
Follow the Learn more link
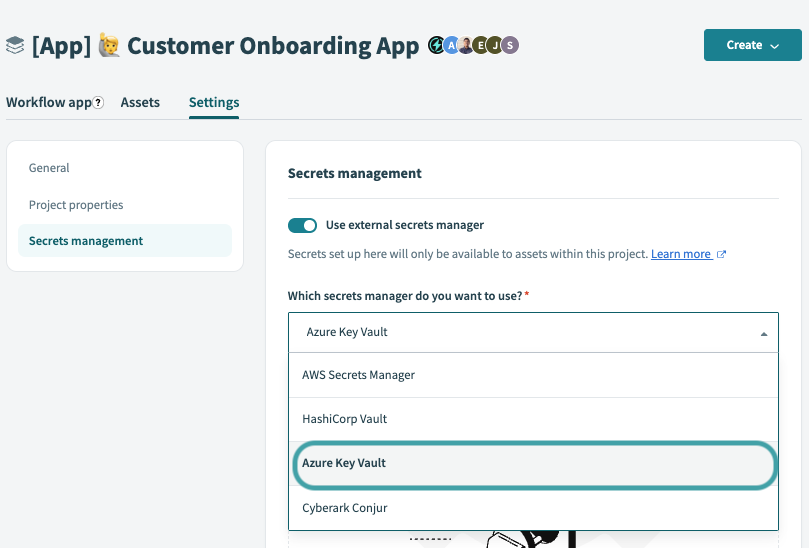(x=681, y=254)
